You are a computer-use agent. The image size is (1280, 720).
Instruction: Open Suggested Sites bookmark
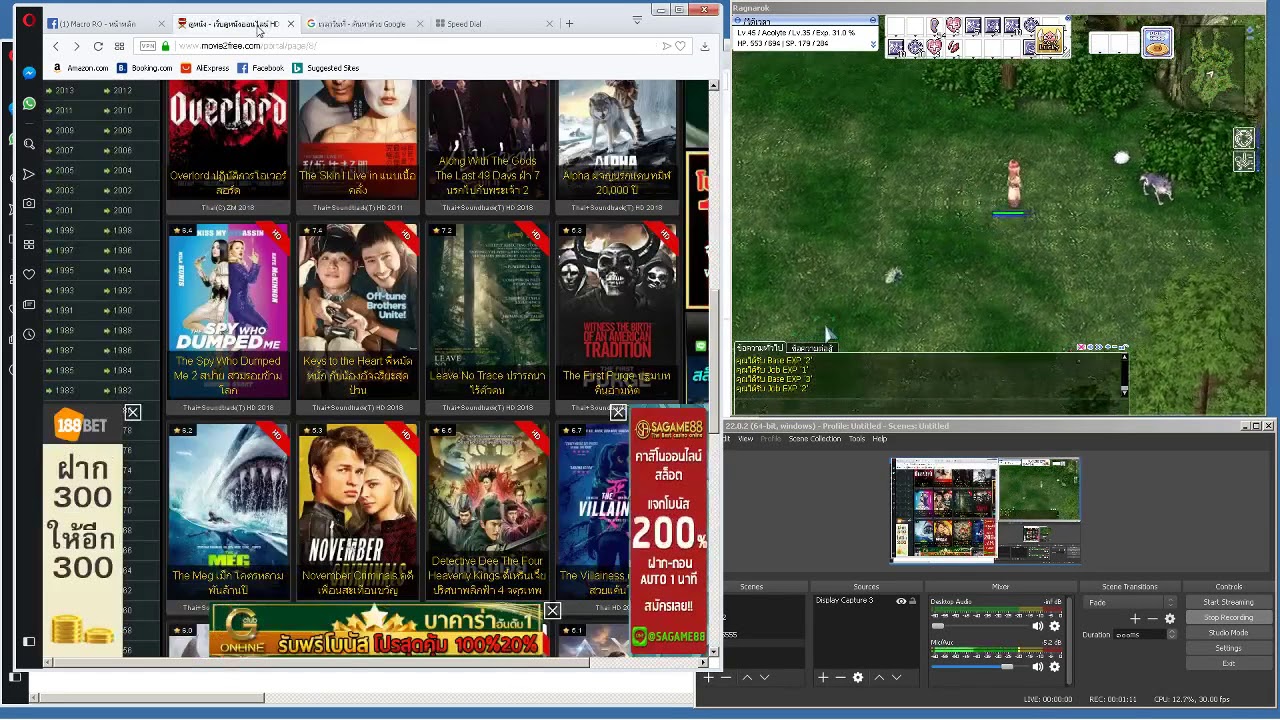325,68
